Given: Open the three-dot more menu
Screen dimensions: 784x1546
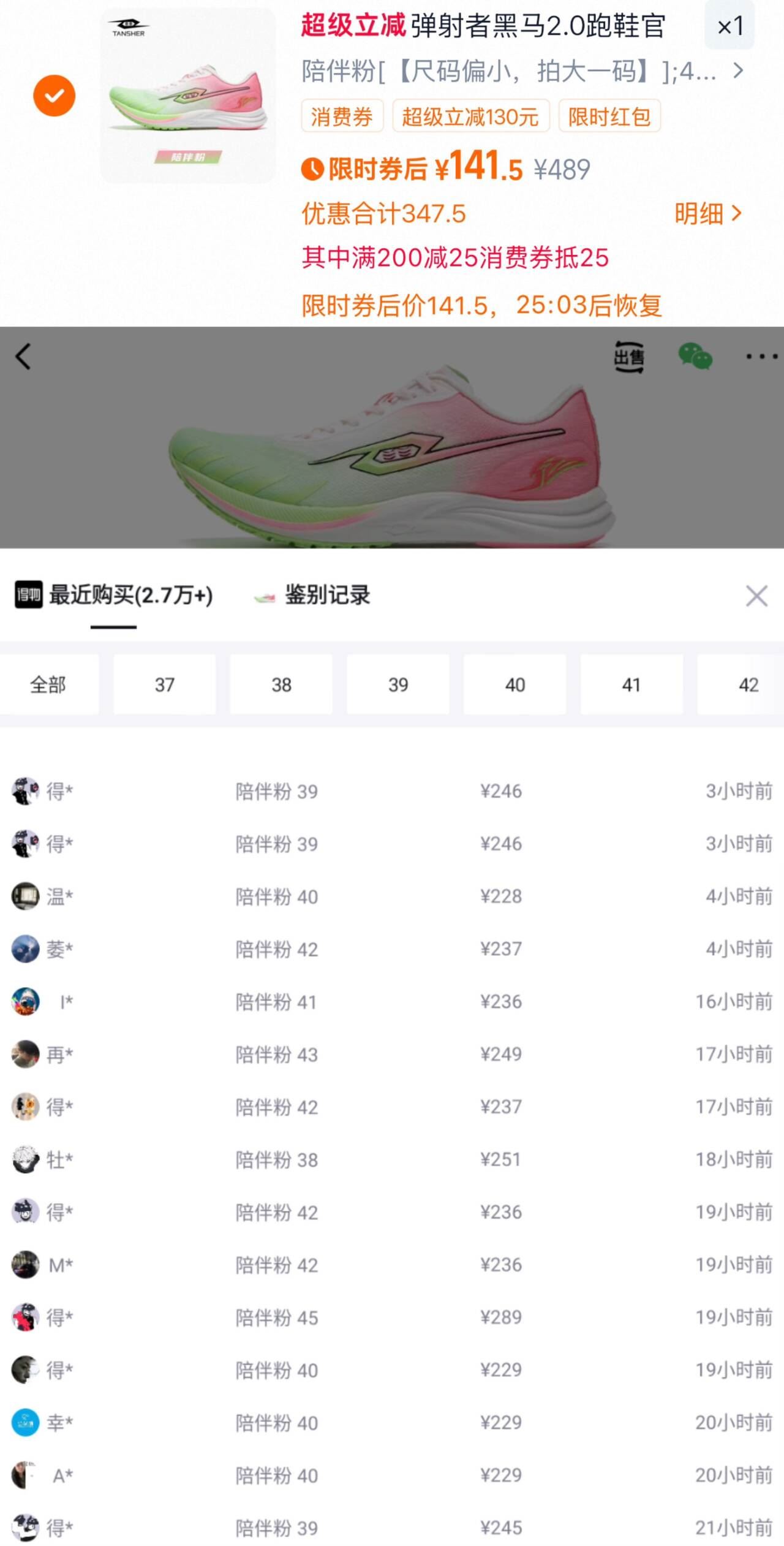Looking at the screenshot, I should tap(761, 356).
